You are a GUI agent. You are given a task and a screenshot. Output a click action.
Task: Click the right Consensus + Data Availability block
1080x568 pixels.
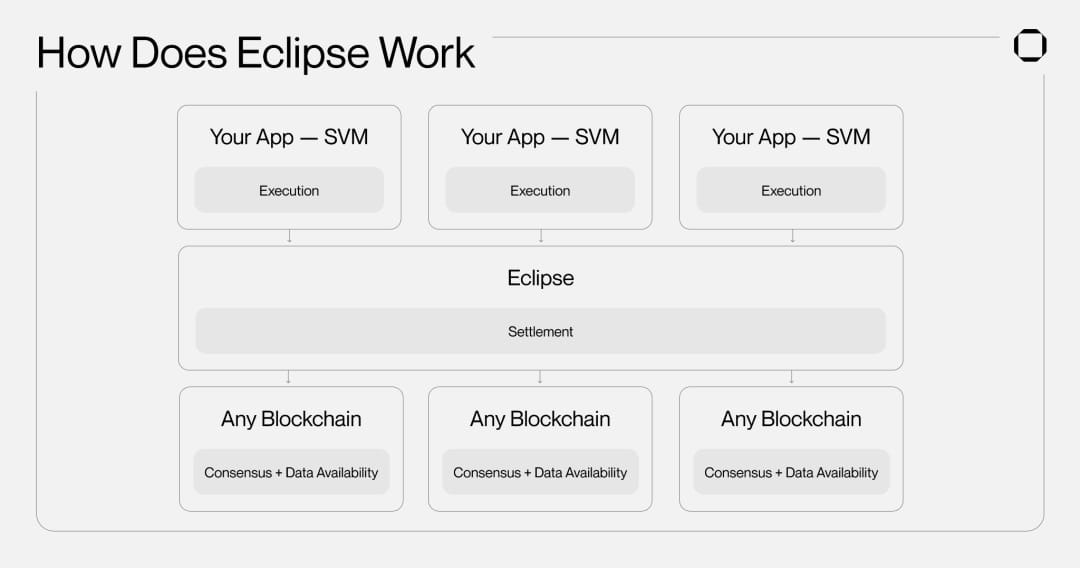(x=791, y=472)
